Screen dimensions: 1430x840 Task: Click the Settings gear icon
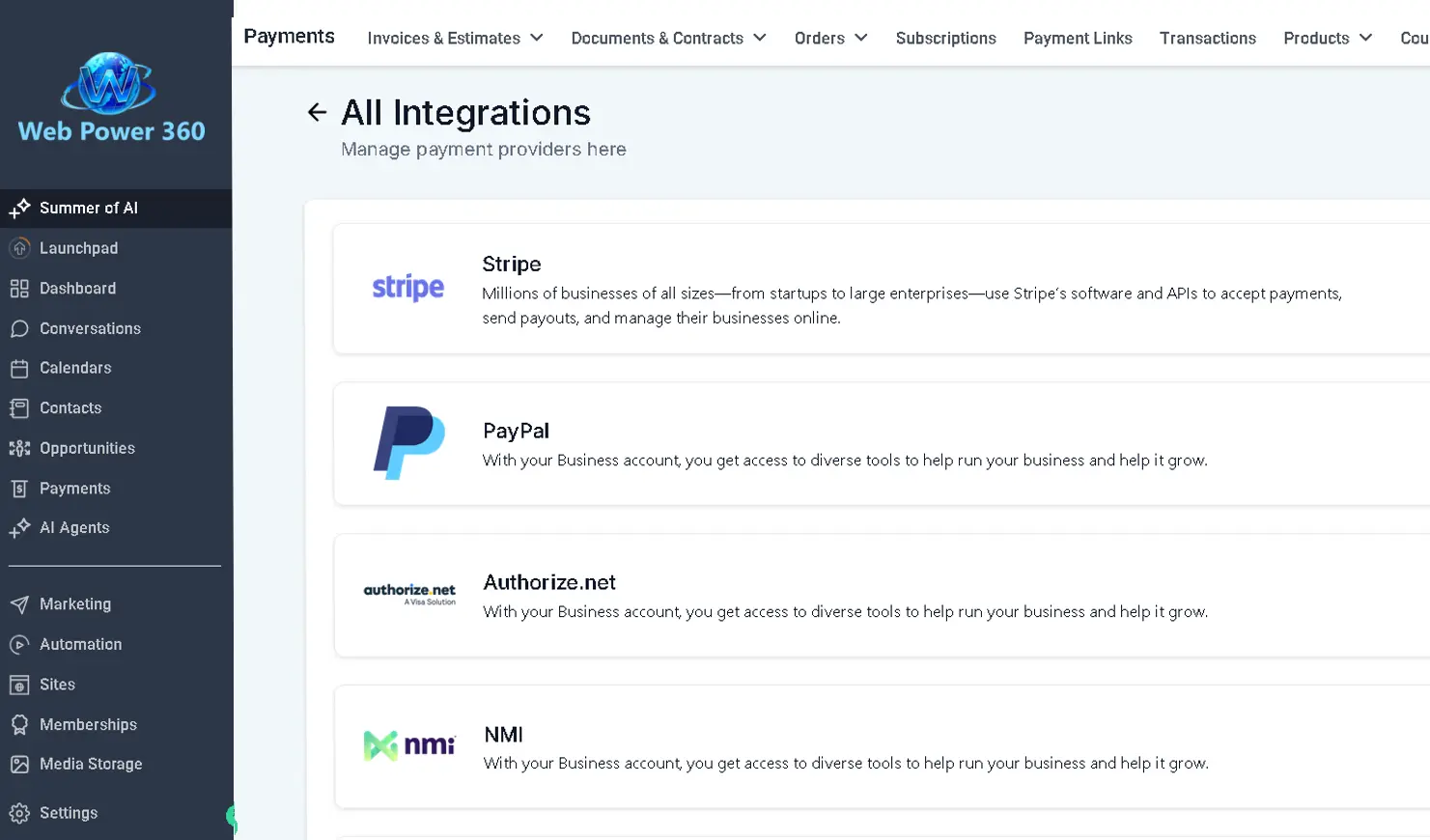(19, 813)
